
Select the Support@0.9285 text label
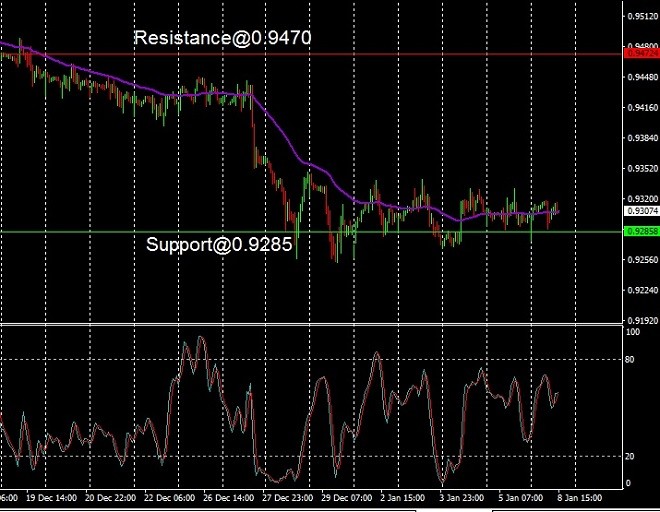(x=219, y=245)
